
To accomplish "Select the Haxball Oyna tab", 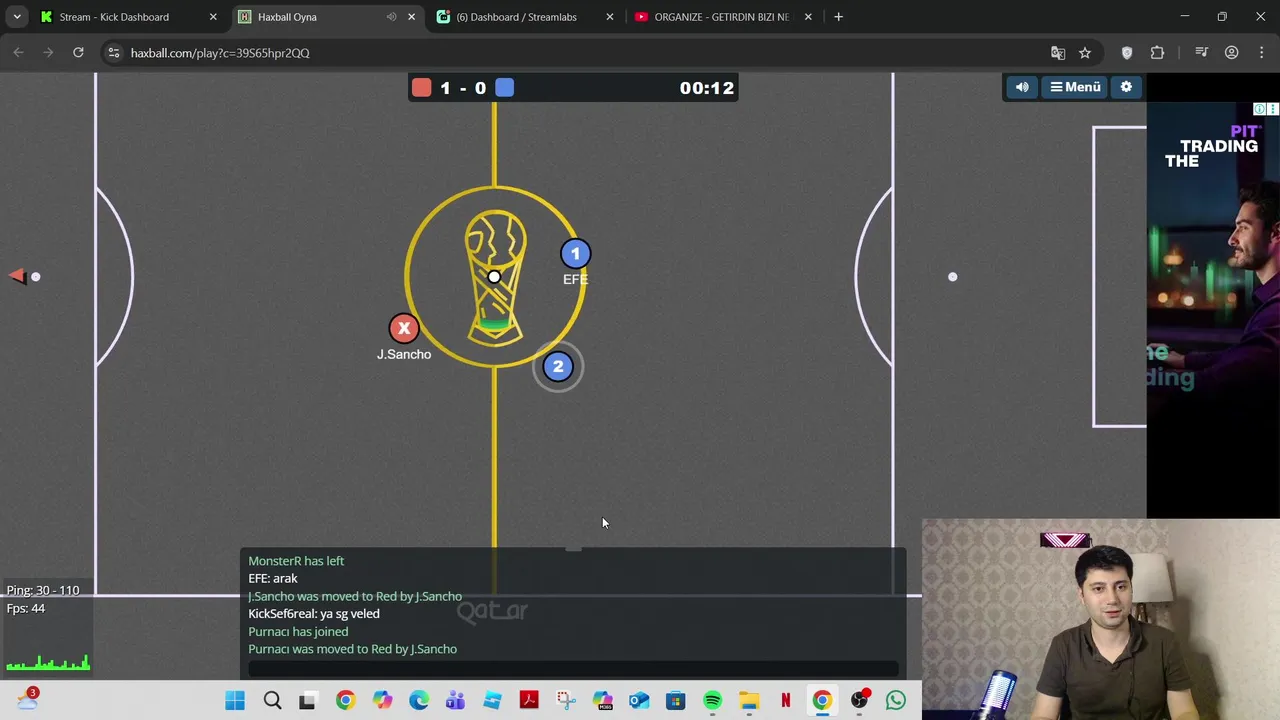I will pyautogui.click(x=287, y=17).
